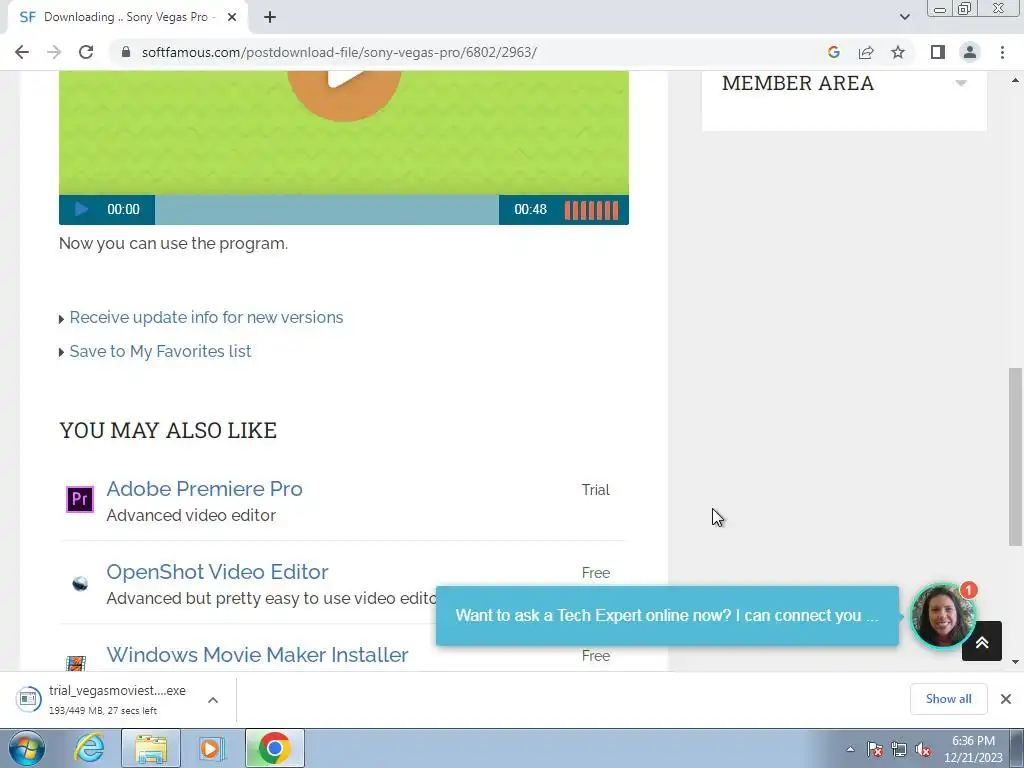Click the Tech Expert chat message bubble
1024x768 pixels.
coord(667,616)
